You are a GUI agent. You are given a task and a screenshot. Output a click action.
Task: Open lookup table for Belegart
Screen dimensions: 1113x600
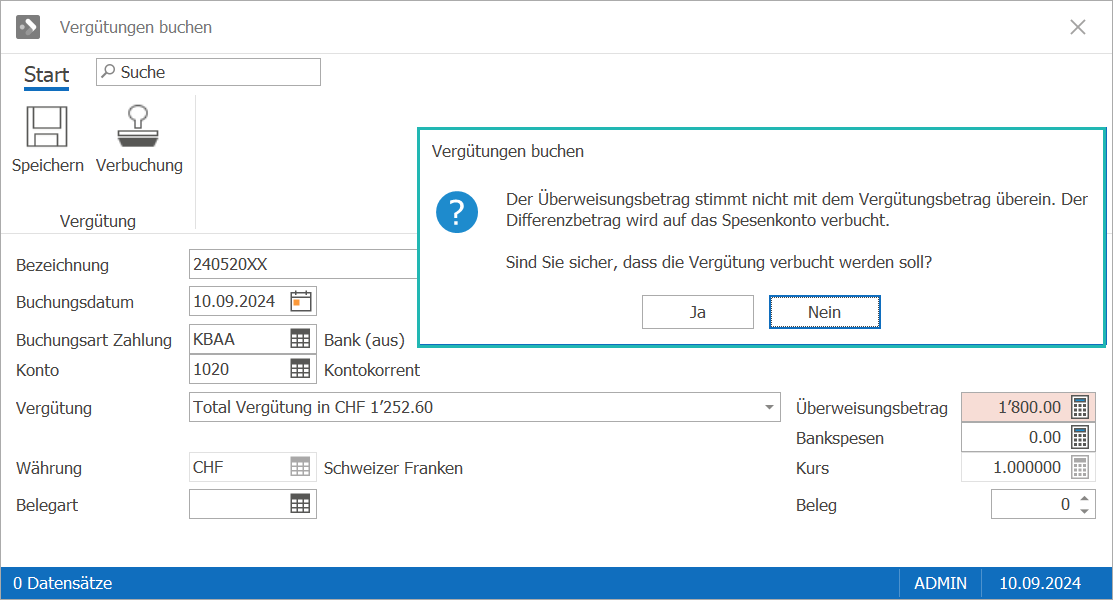pos(300,504)
